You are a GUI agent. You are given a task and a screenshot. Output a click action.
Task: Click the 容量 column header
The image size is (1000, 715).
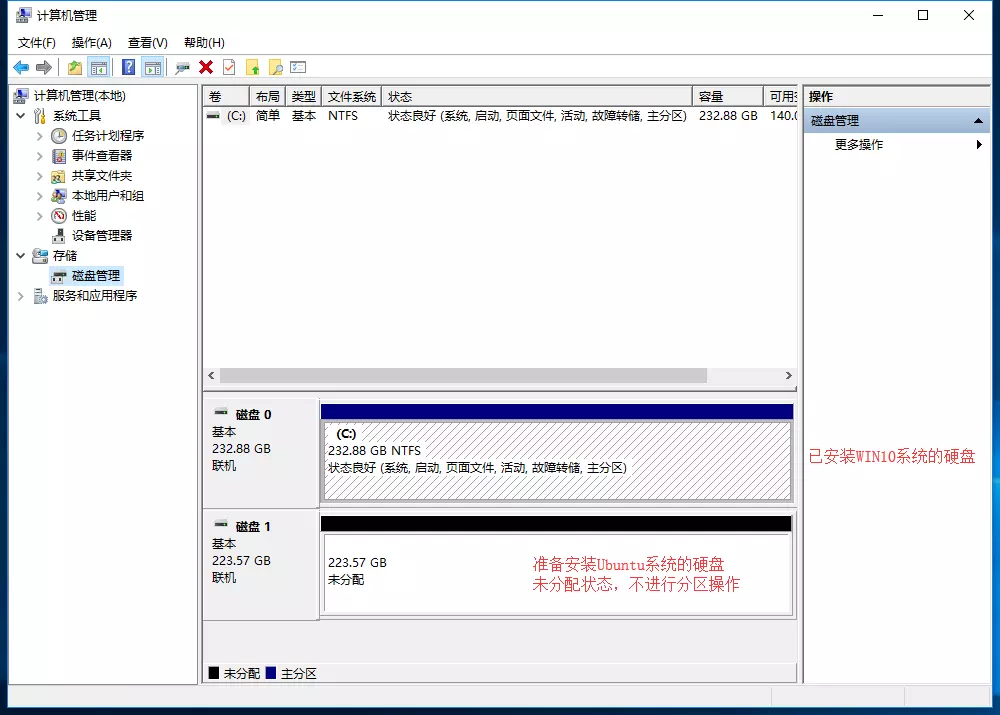click(728, 97)
